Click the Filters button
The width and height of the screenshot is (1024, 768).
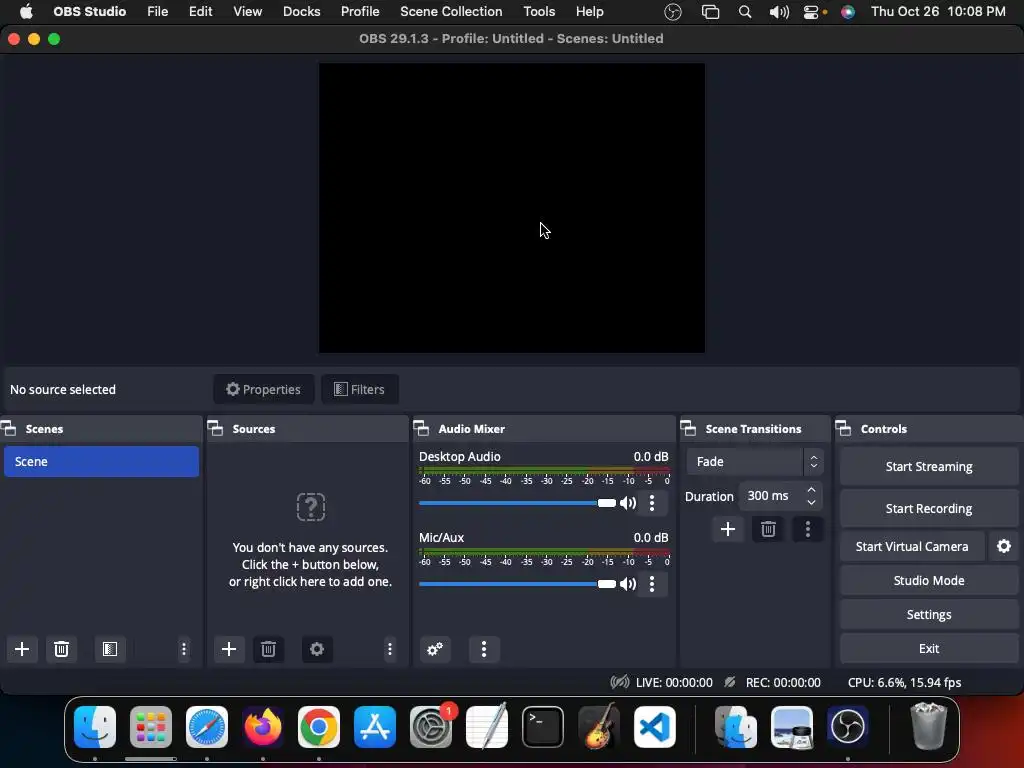click(x=360, y=389)
